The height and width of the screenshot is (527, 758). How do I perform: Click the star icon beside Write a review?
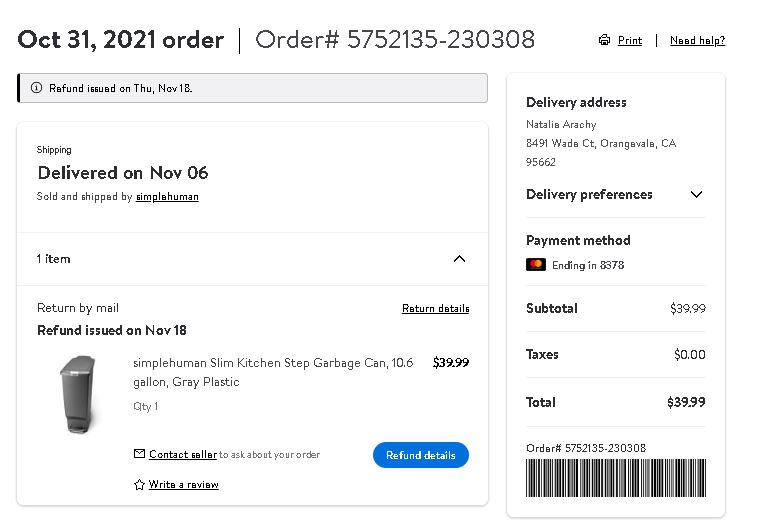pyautogui.click(x=139, y=484)
